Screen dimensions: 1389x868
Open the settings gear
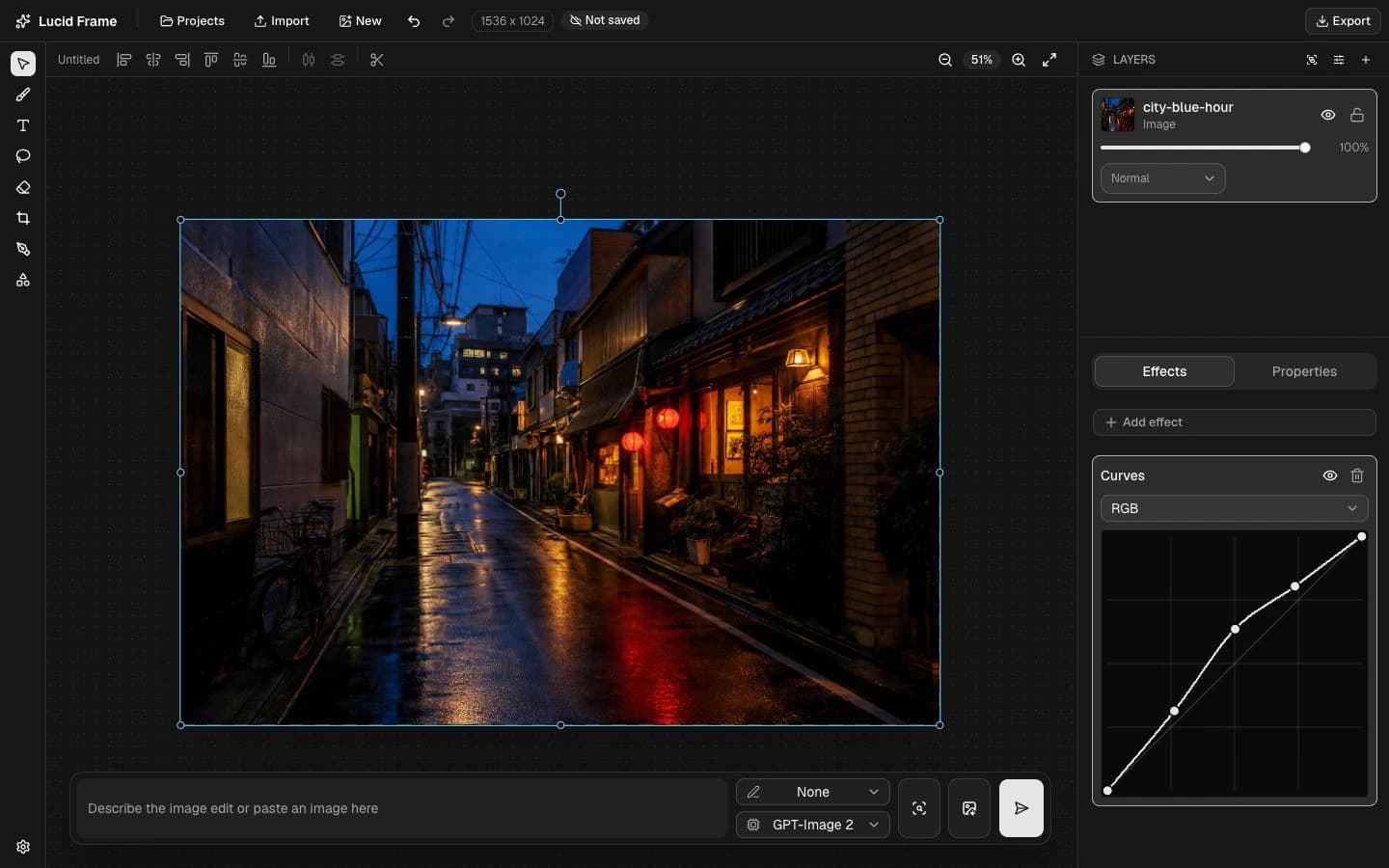(x=23, y=847)
